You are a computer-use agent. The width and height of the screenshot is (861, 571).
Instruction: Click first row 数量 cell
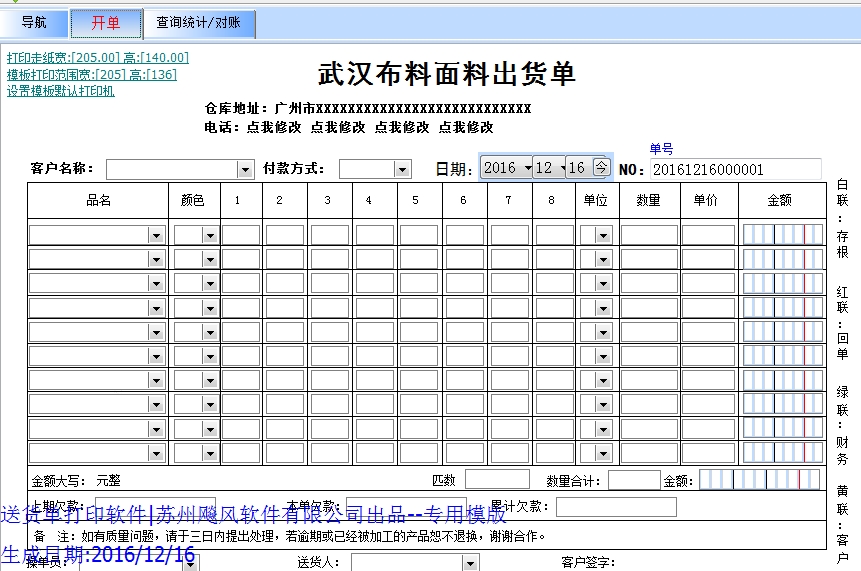coord(649,235)
